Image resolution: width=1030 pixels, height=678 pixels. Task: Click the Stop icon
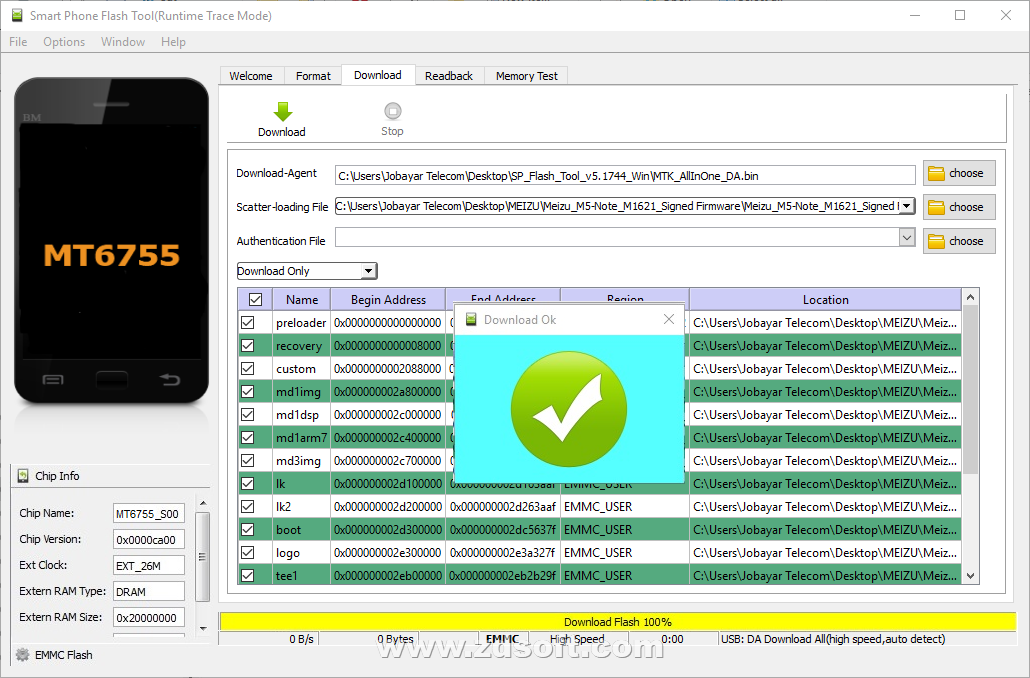click(x=392, y=110)
